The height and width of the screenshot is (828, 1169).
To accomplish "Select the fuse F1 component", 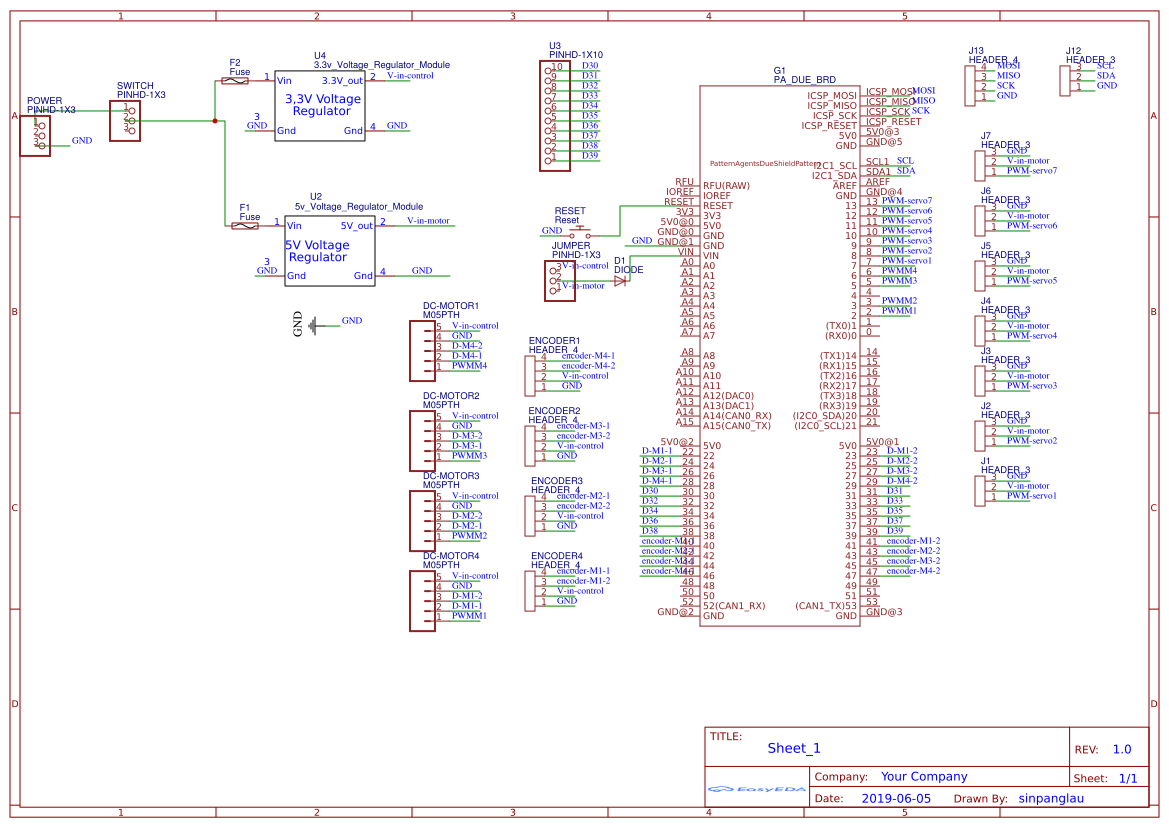I will coord(243,226).
